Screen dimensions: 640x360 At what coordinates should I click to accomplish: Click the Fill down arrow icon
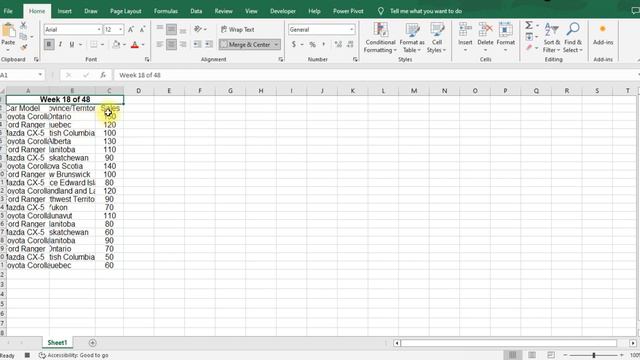pos(529,37)
